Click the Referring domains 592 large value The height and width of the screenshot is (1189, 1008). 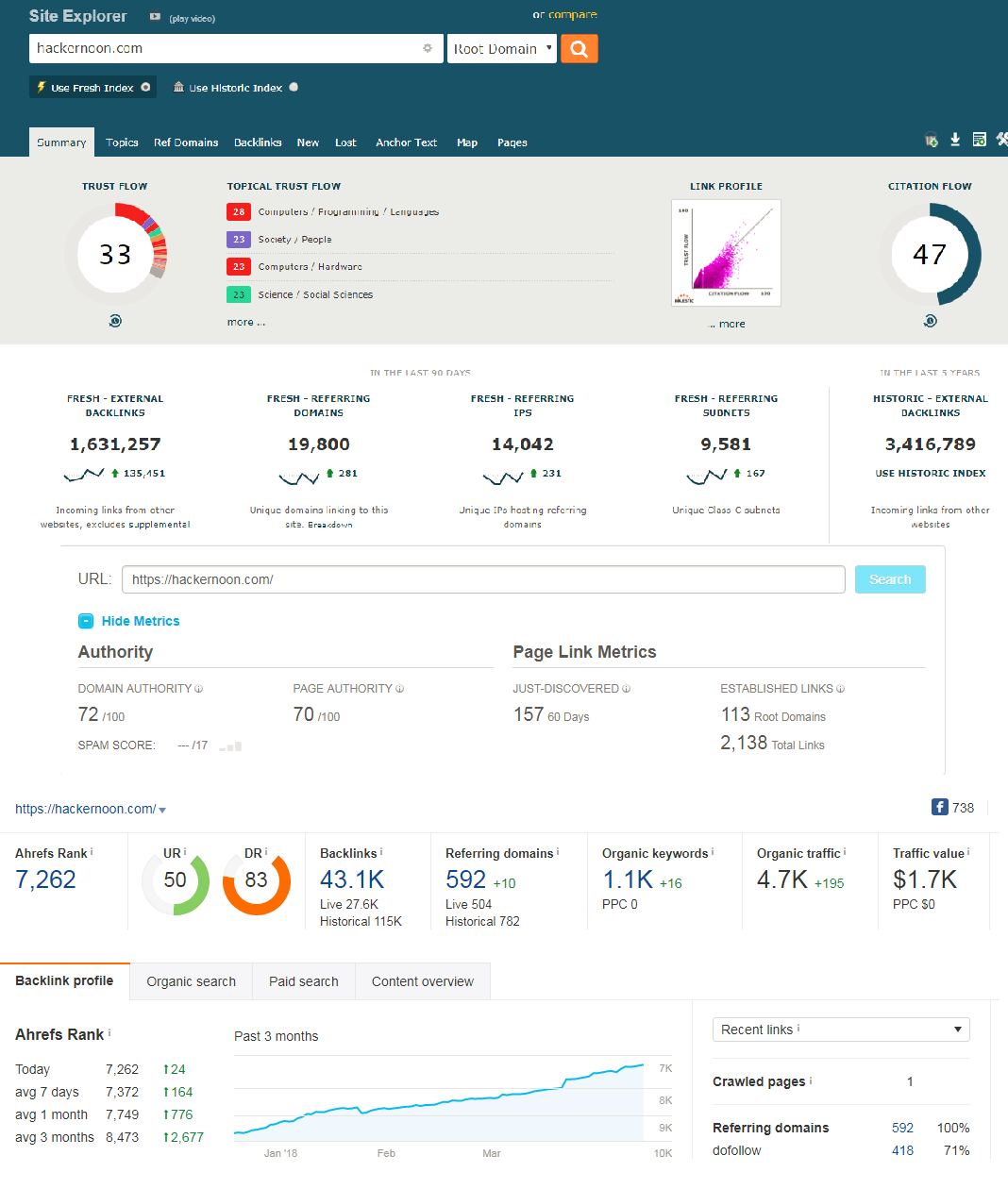point(465,879)
